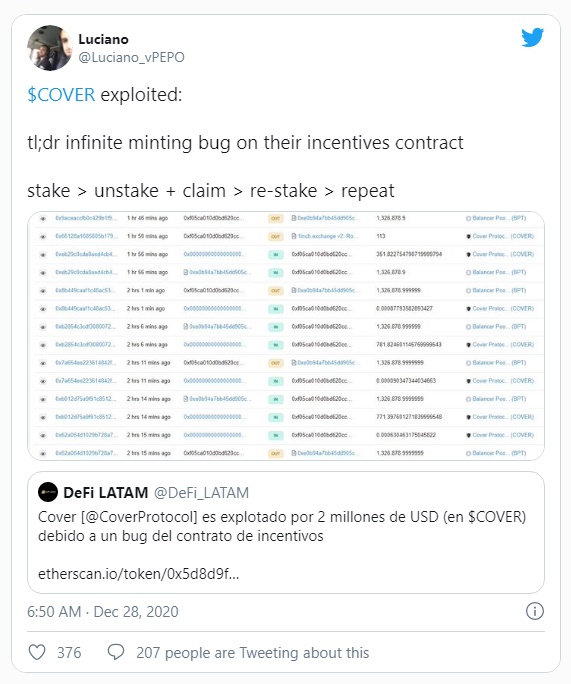The width and height of the screenshot is (571, 684).
Task: Click the eye icon in first transaction row
Action: (43, 218)
